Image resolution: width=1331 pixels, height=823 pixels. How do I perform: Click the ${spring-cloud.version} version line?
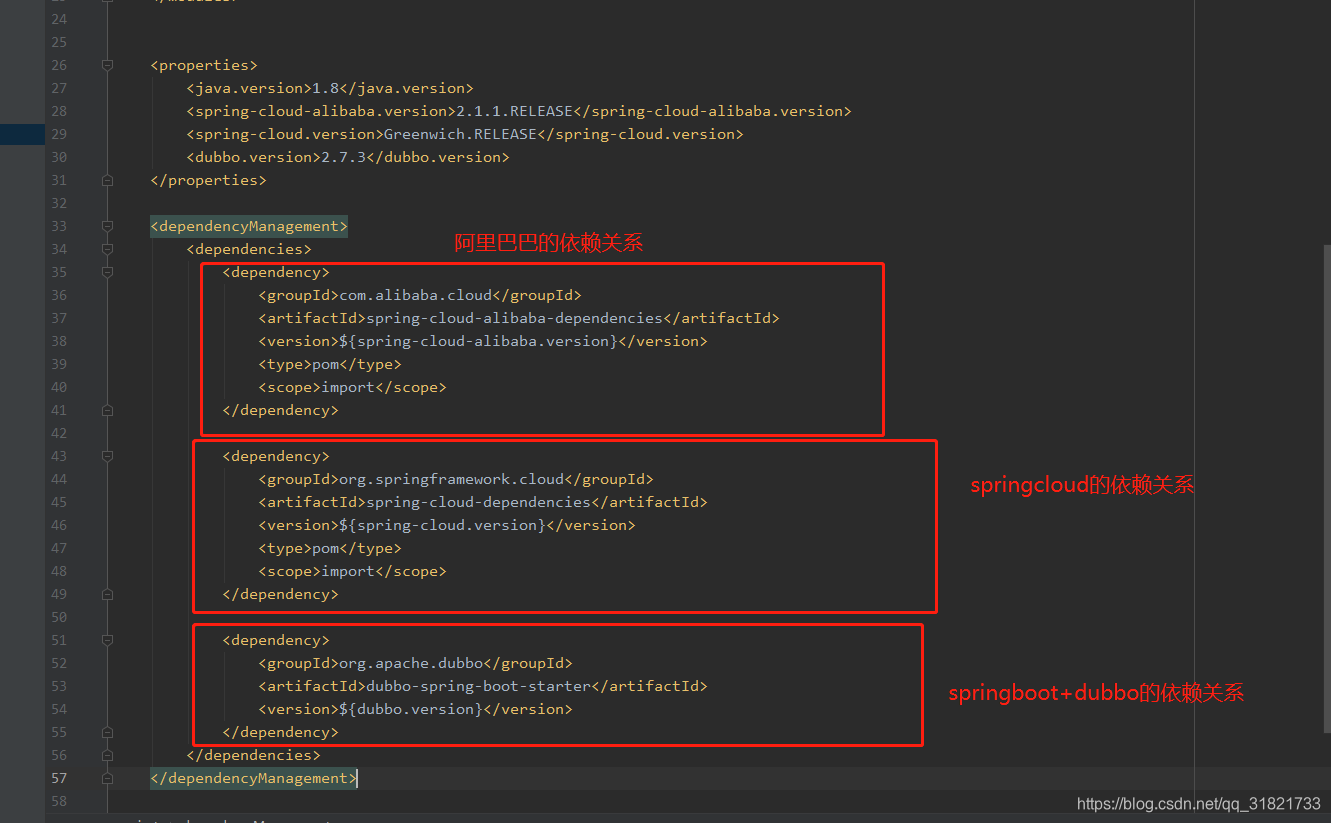[x=446, y=525]
